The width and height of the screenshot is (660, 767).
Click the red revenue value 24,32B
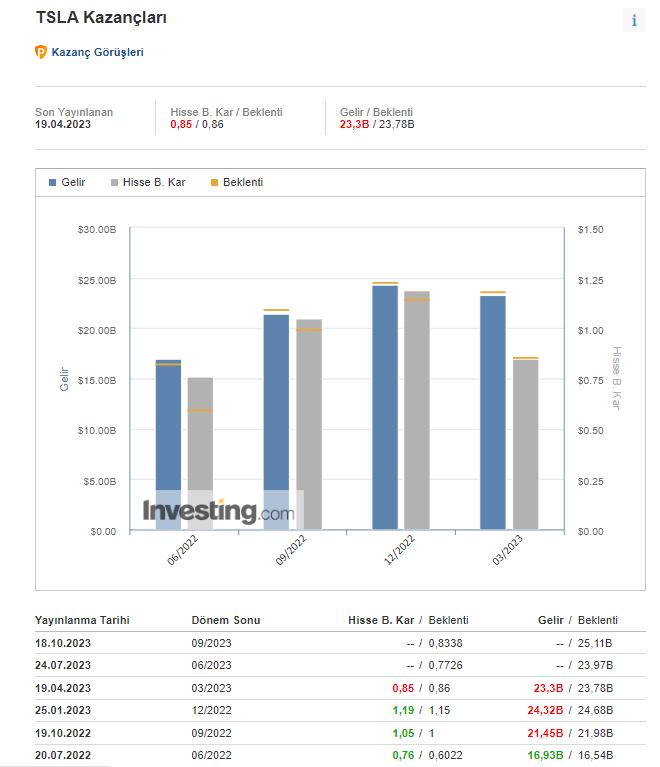tap(545, 710)
